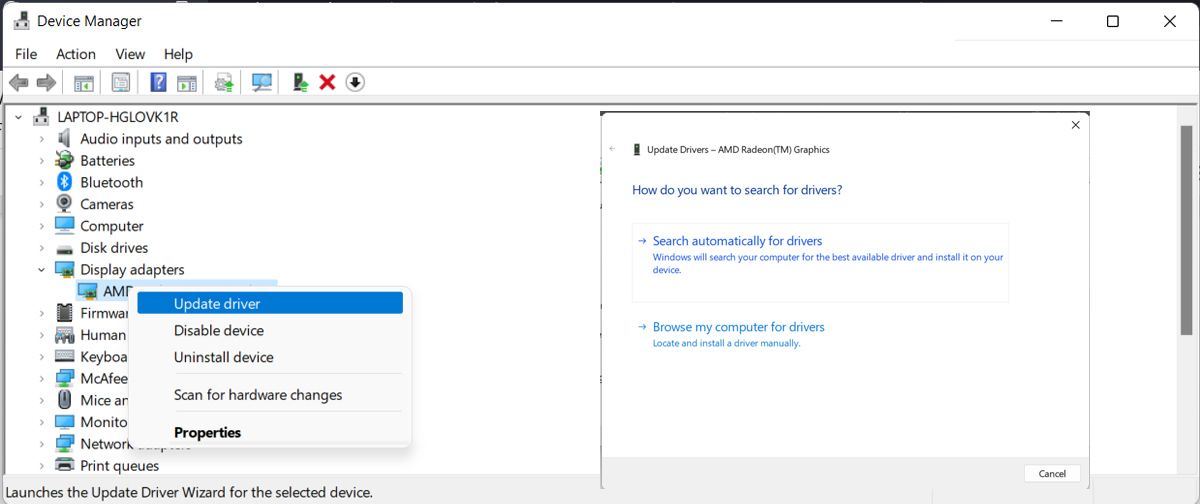The height and width of the screenshot is (504, 1200).
Task: Click the Keyboards category icon
Action: coord(65,357)
